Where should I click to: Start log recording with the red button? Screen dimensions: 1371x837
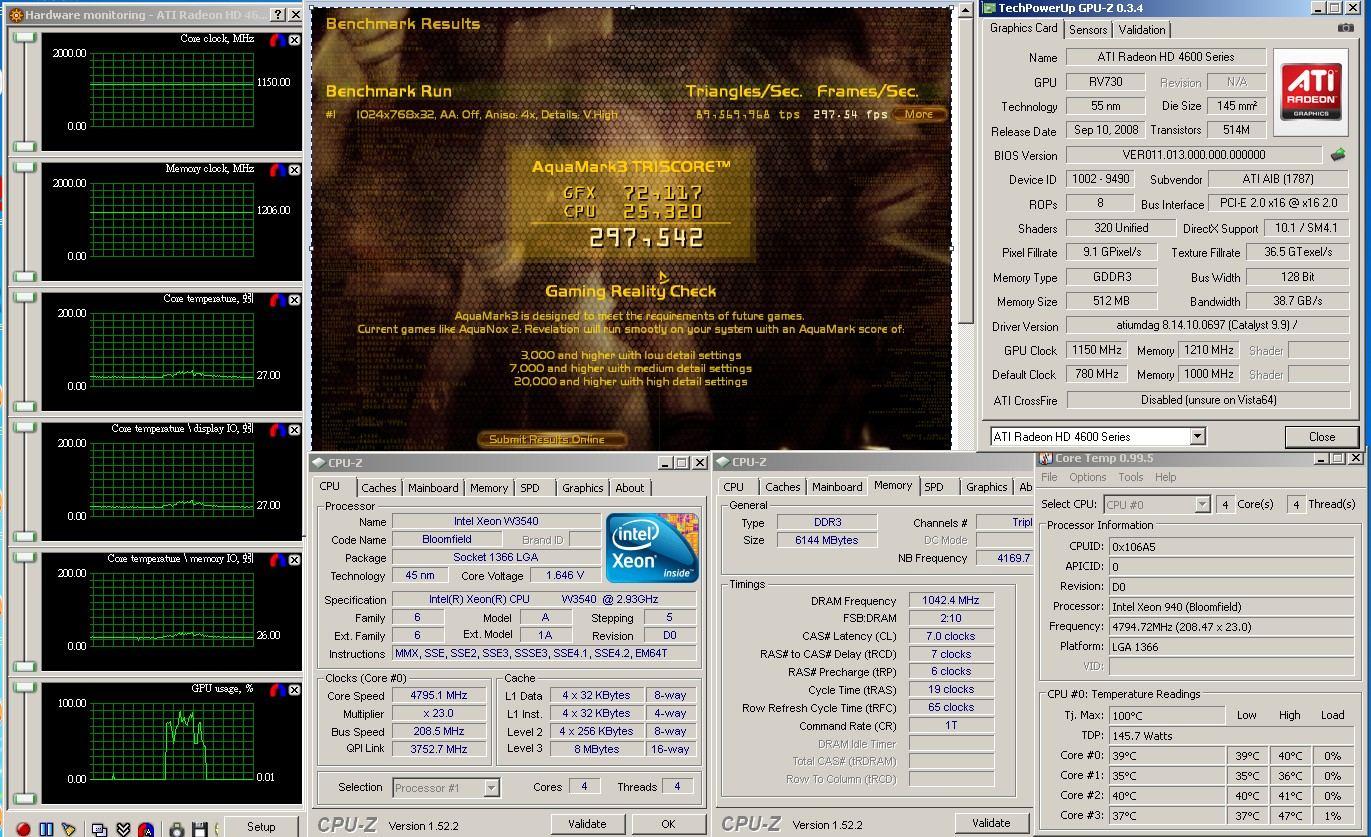point(23,829)
